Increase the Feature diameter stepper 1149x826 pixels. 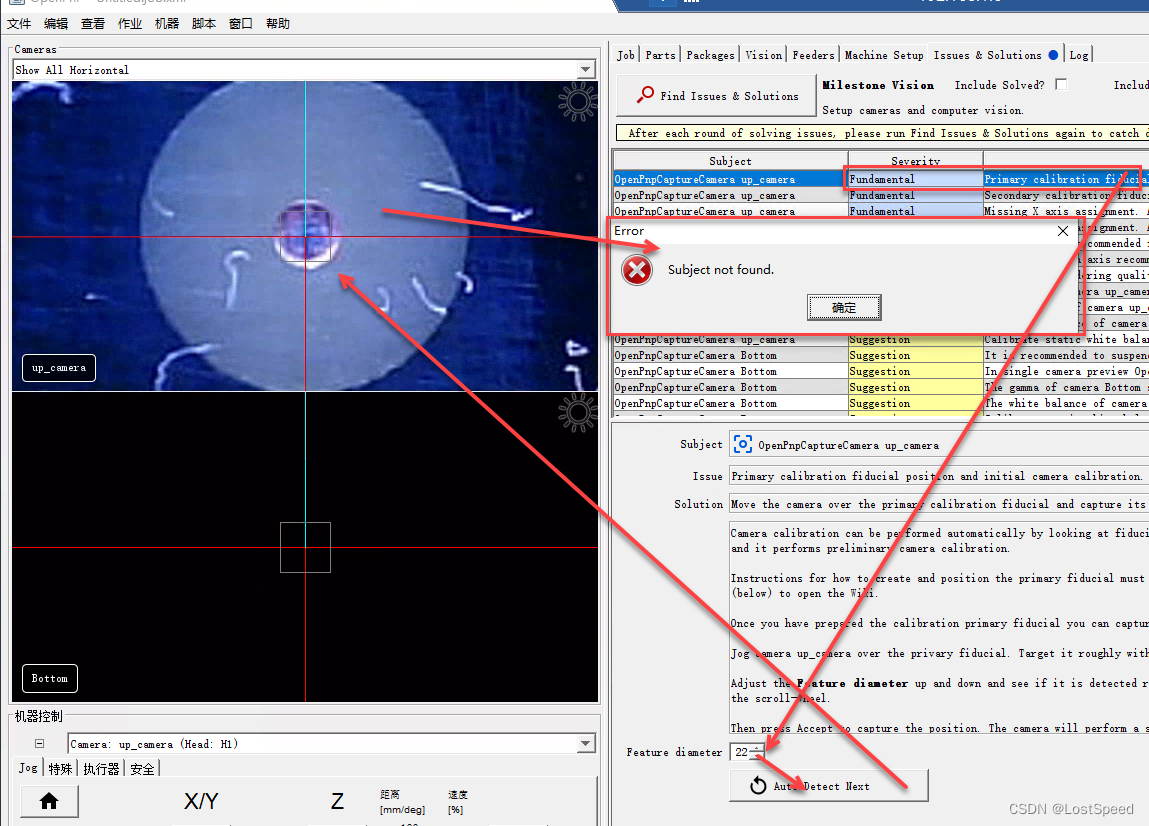[x=757, y=747]
